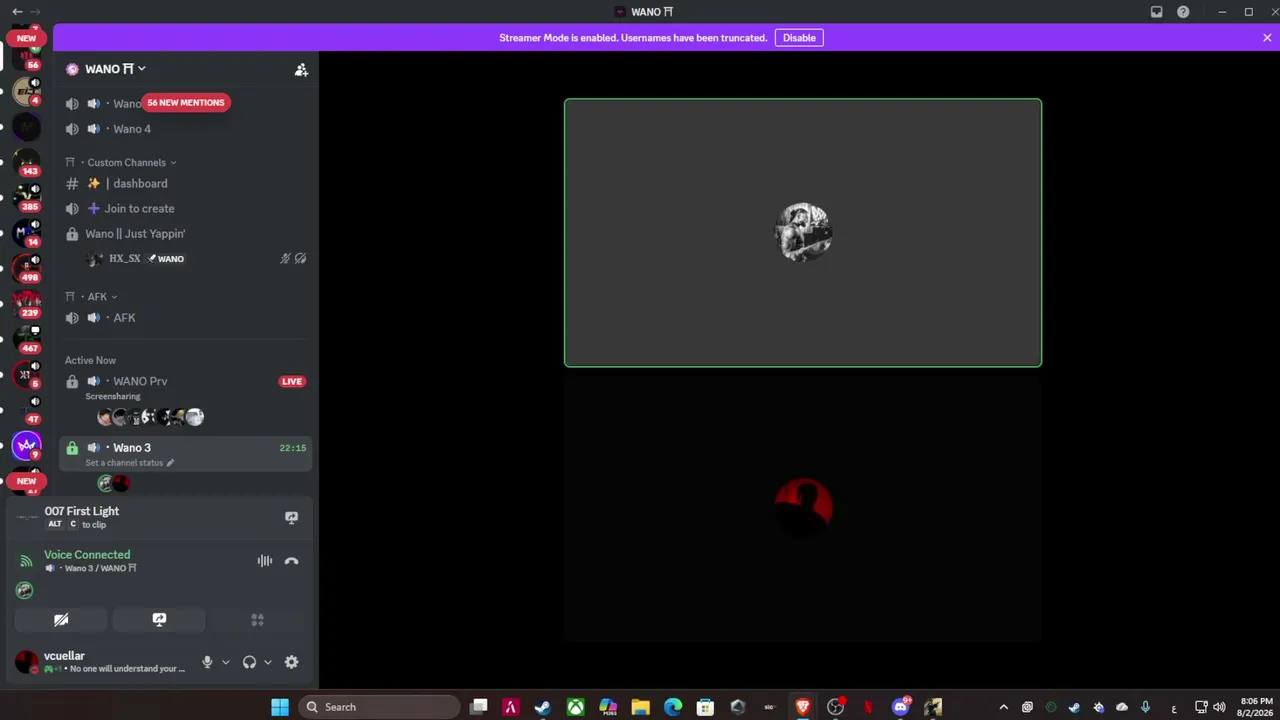1280x720 pixels.
Task: Open the taskbar clock and date
Action: pos(1256,707)
